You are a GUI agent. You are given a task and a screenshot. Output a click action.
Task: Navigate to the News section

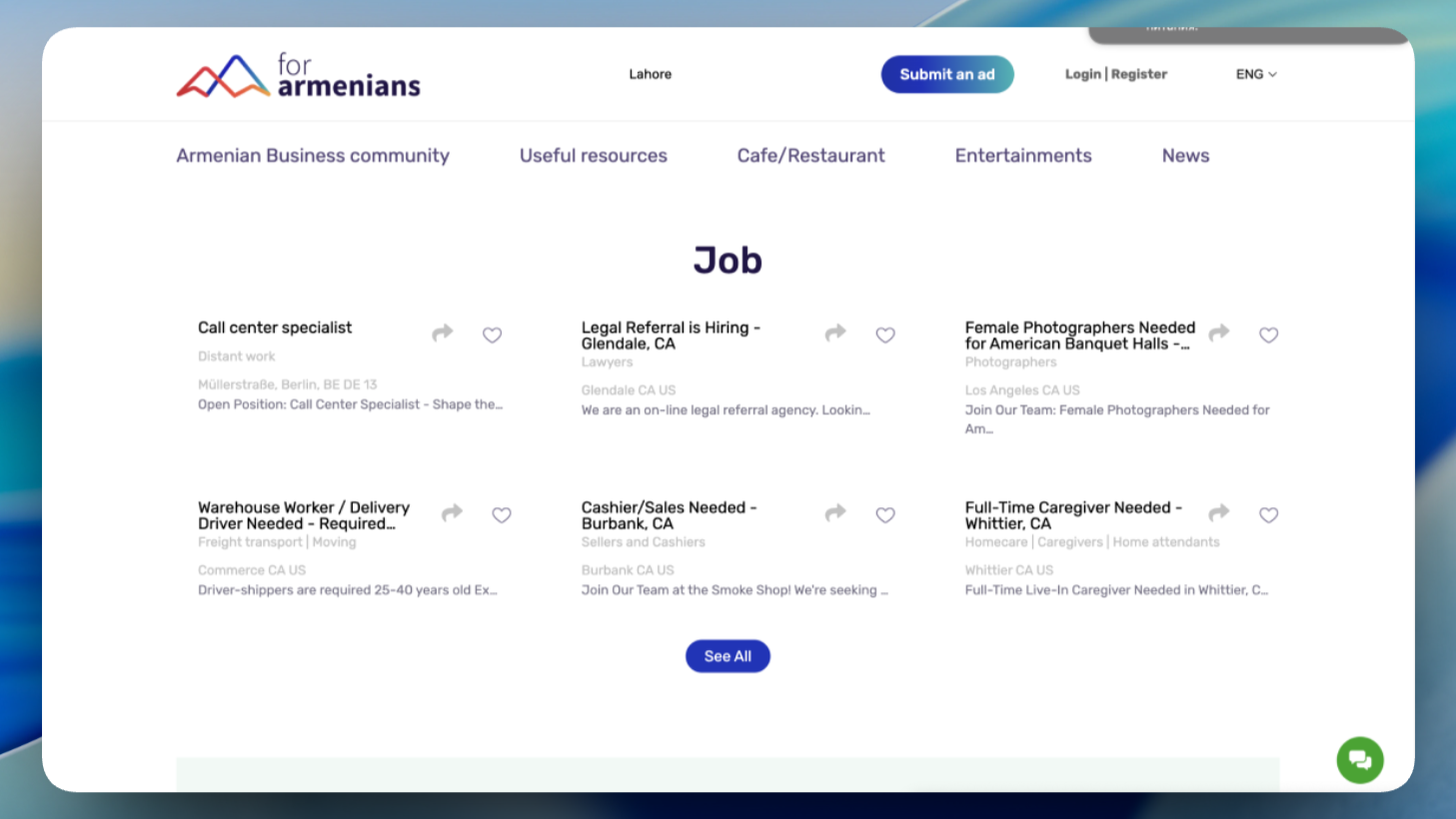[1186, 156]
